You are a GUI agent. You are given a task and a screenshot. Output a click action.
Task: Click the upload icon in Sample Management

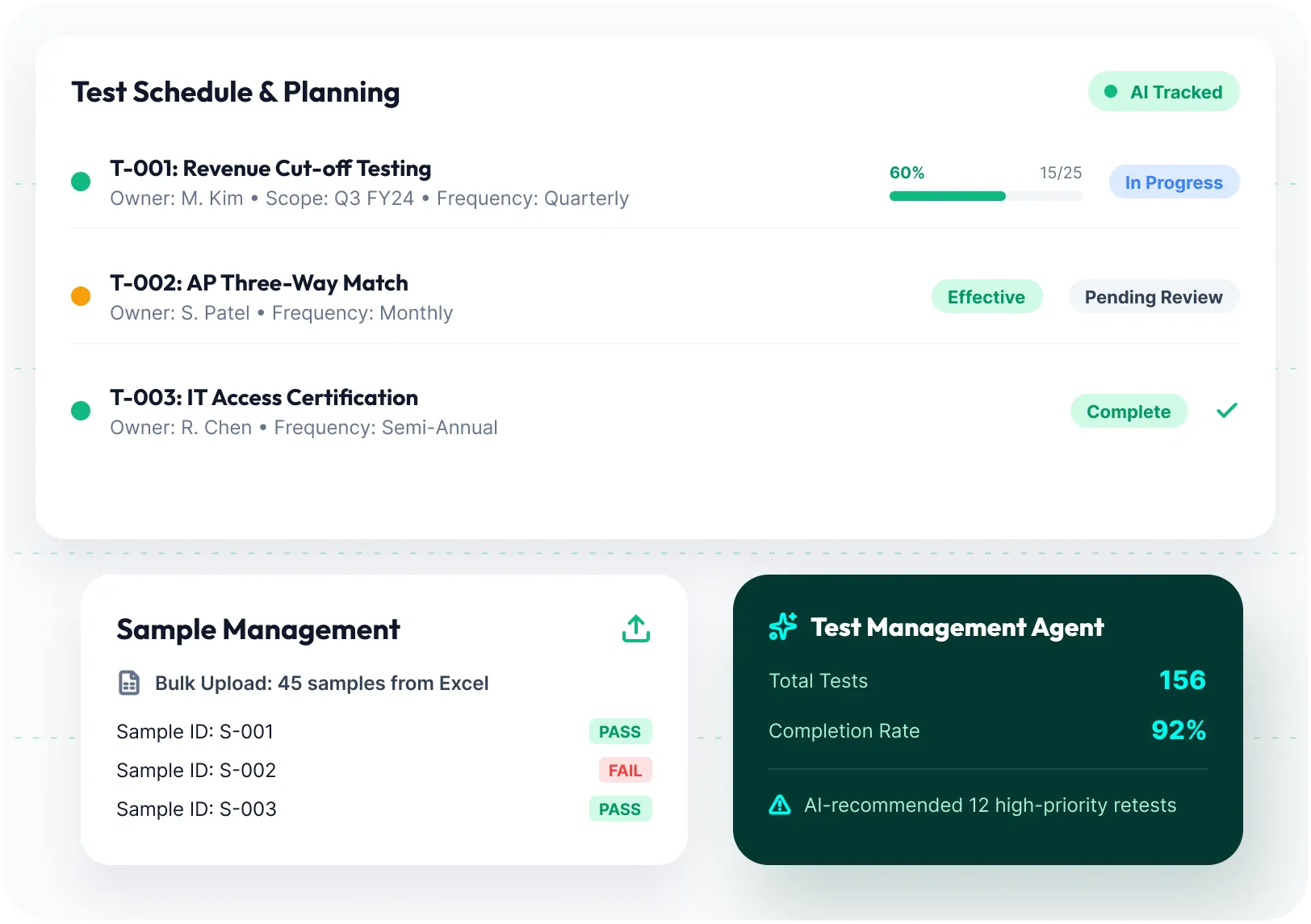point(636,629)
